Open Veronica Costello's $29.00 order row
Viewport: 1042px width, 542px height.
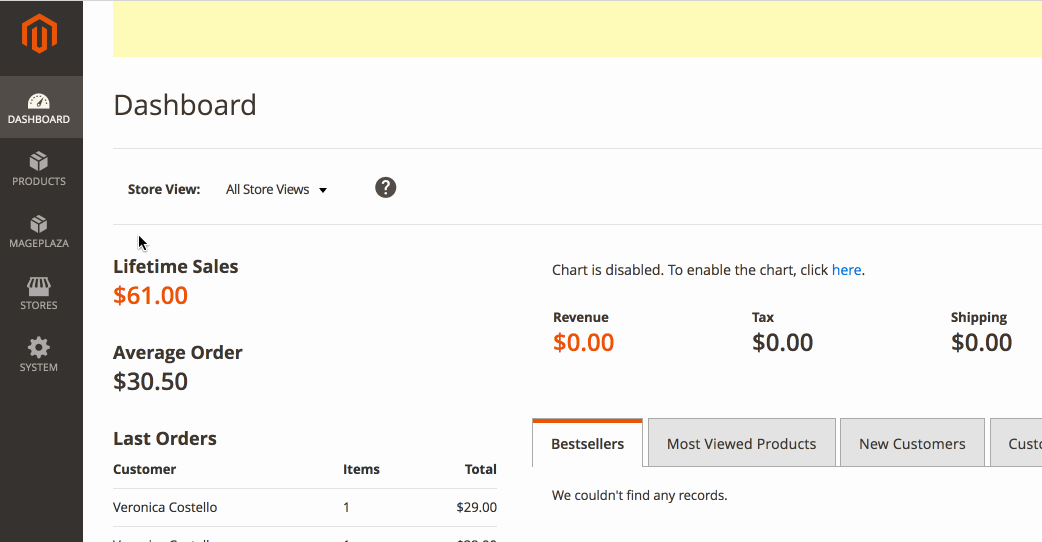[305, 507]
